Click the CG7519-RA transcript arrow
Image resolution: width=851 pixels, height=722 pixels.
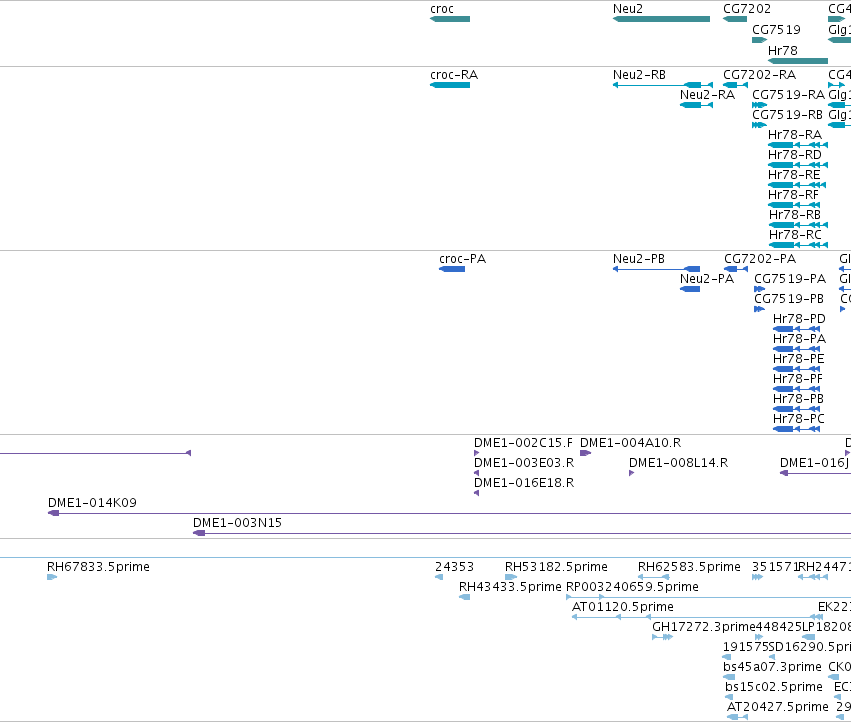coord(760,105)
